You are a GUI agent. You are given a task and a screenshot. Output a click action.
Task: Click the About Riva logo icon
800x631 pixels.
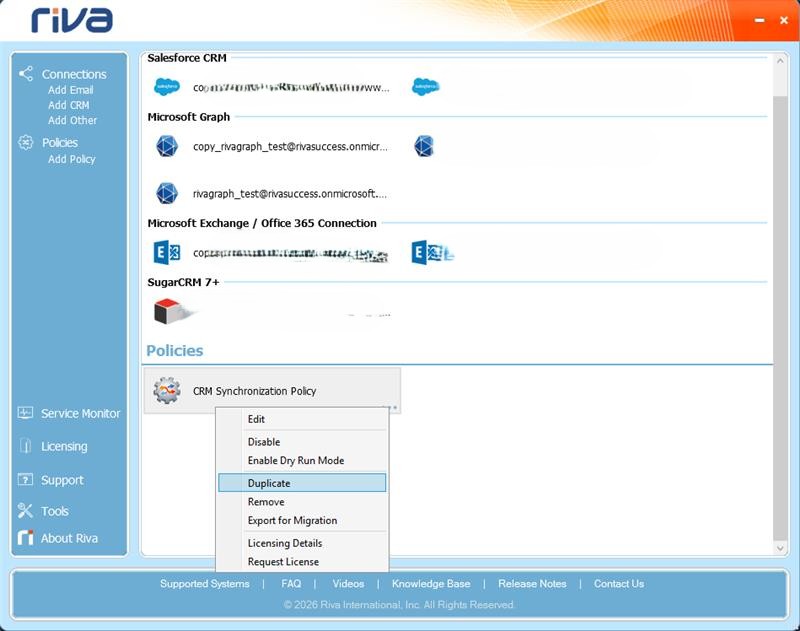pos(25,538)
